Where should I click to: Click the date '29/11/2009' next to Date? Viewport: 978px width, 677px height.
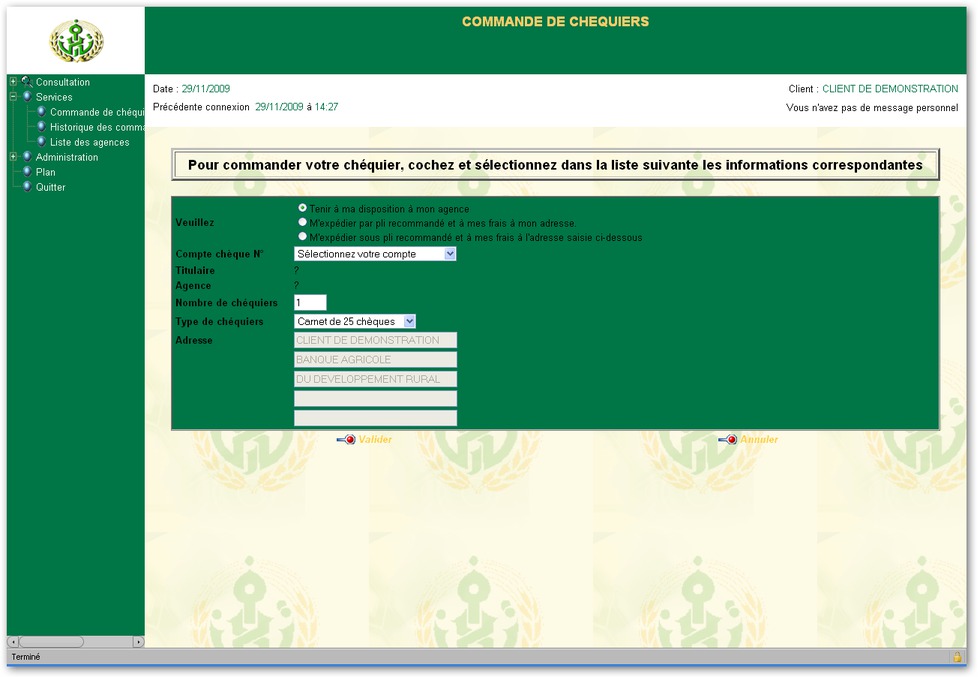click(206, 89)
